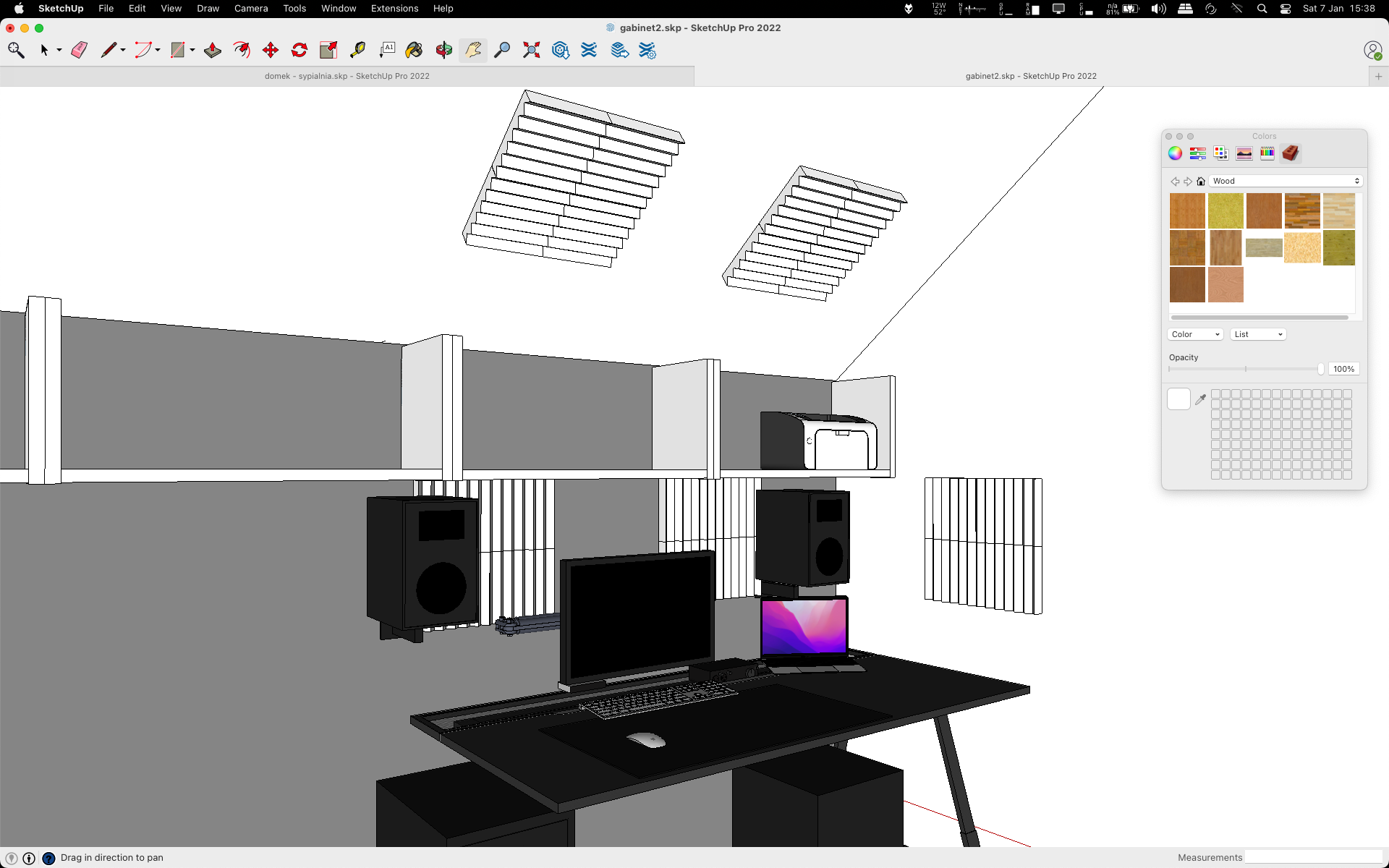Activate the Rotate tool
1389x868 pixels.
[x=300, y=50]
